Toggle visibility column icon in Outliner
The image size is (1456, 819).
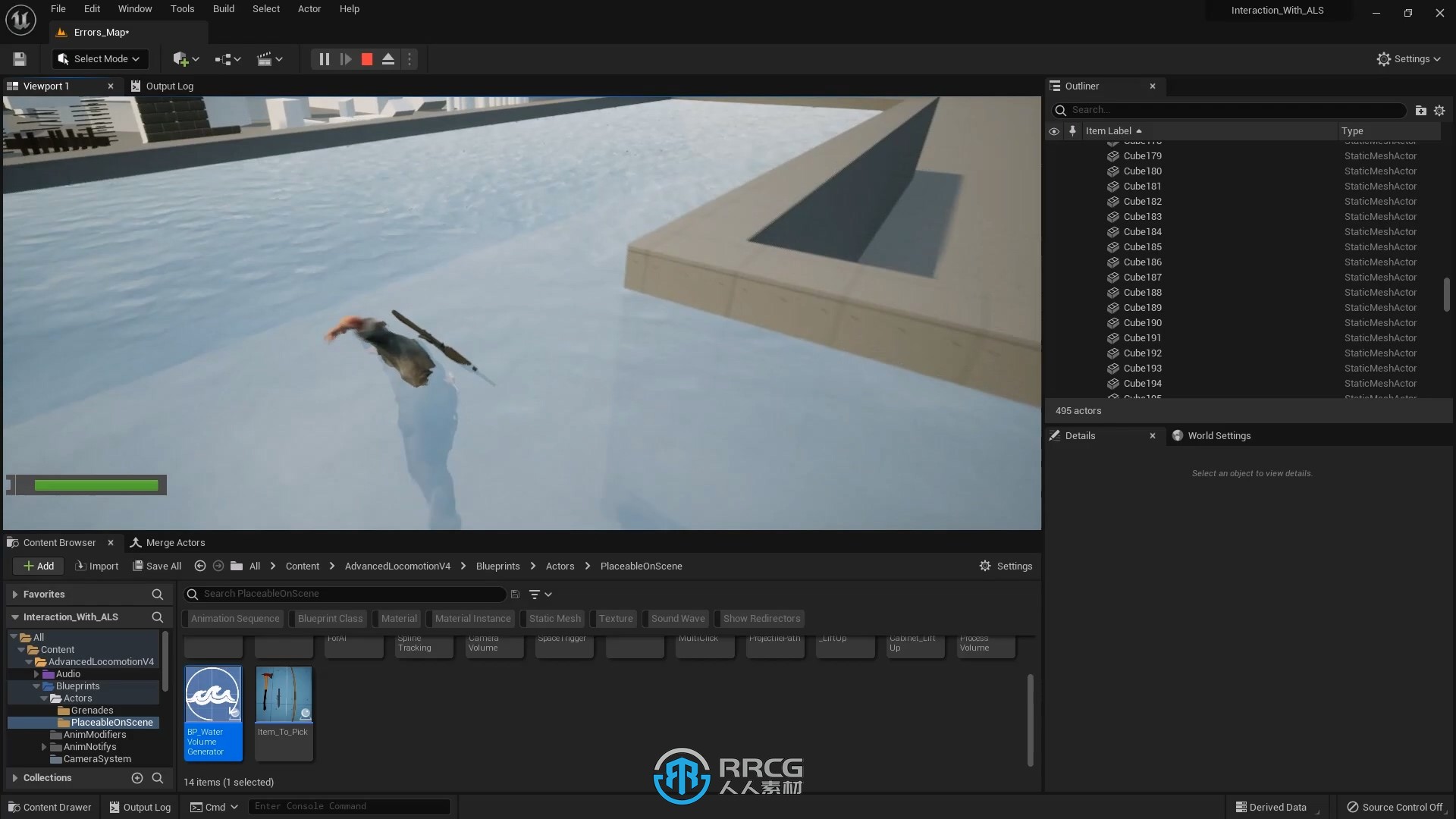(1055, 131)
